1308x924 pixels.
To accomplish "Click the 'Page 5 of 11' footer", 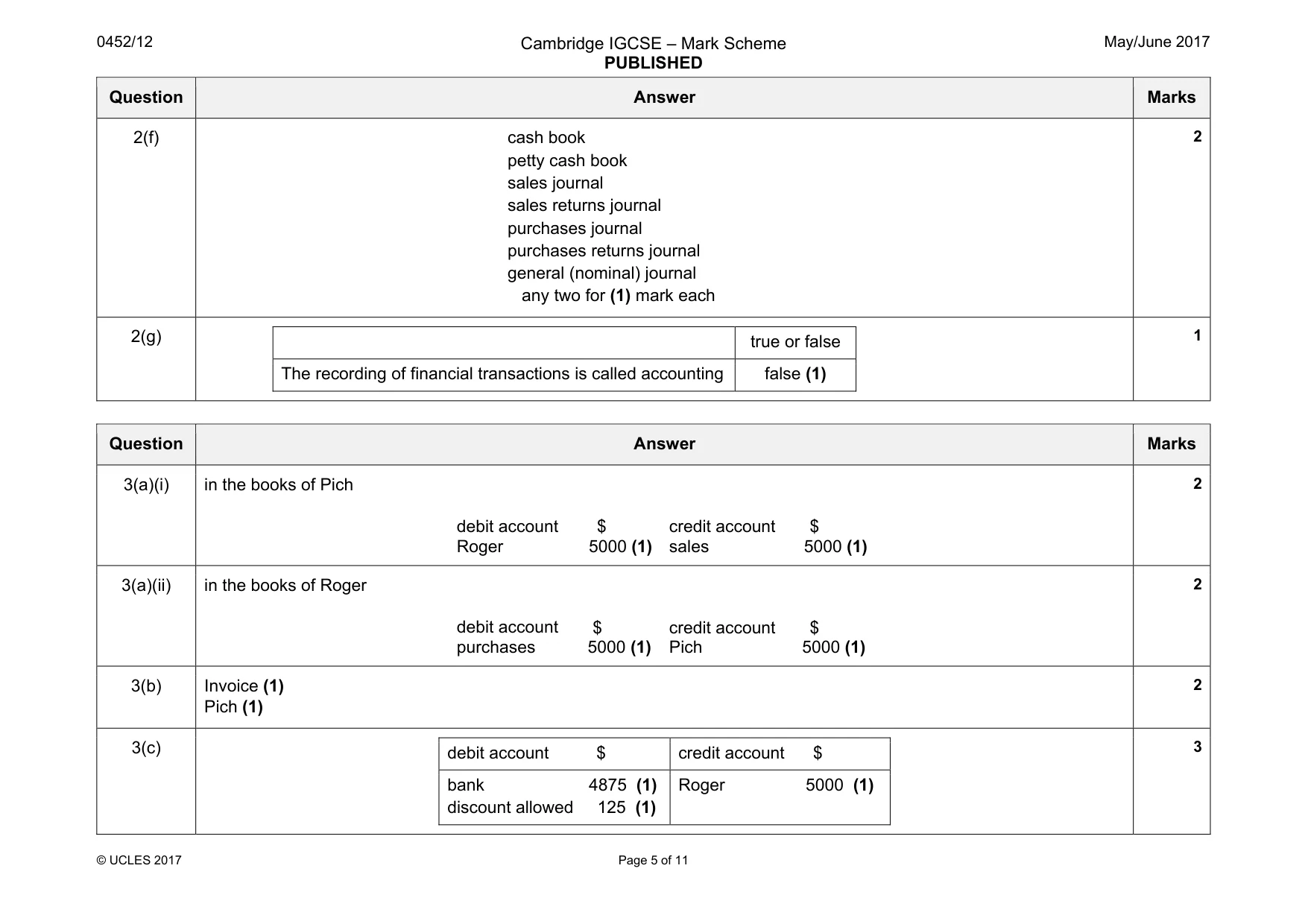I will (x=653, y=861).
